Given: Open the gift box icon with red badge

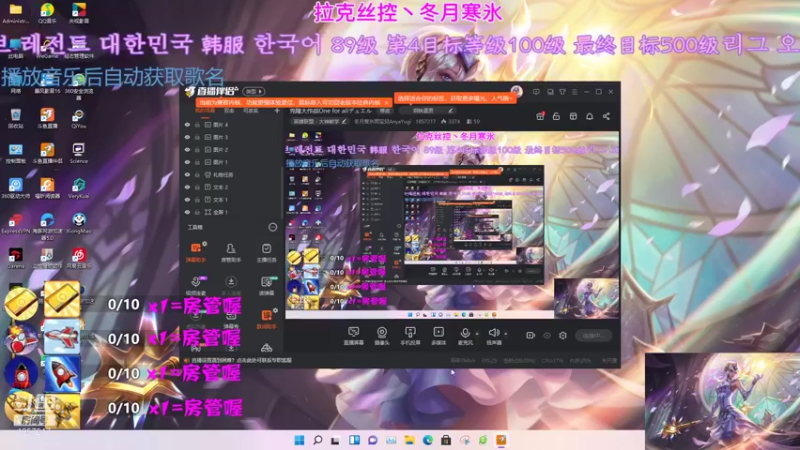Looking at the screenshot, I should 540,116.
